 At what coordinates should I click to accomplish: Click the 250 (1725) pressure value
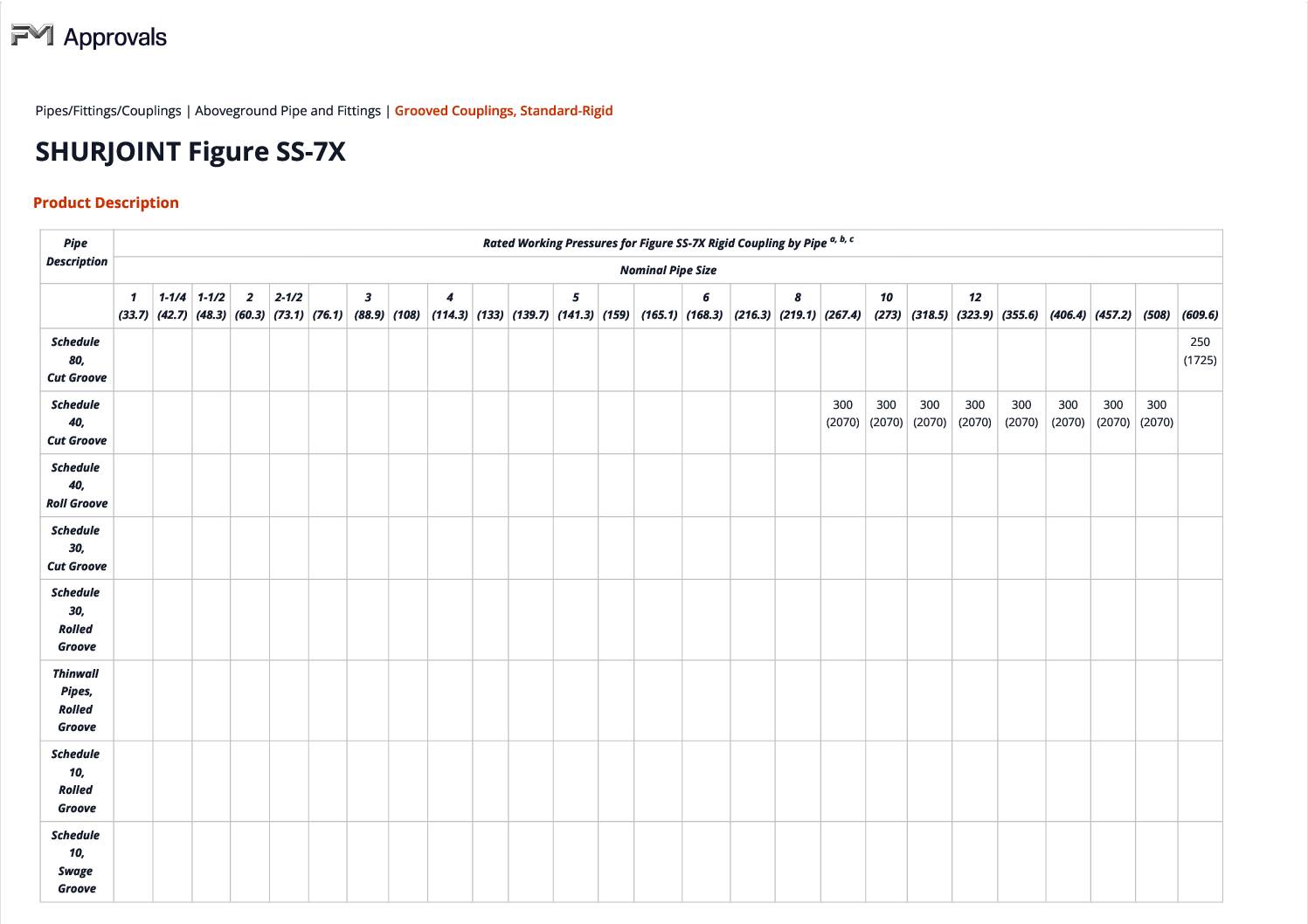pyautogui.click(x=1201, y=351)
